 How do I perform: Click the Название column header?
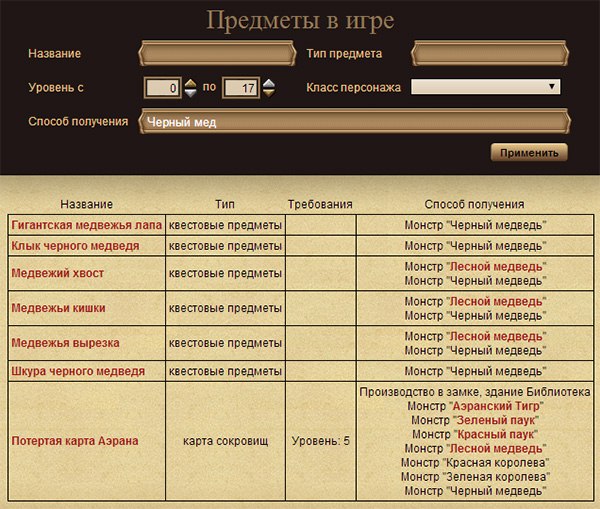[86, 204]
